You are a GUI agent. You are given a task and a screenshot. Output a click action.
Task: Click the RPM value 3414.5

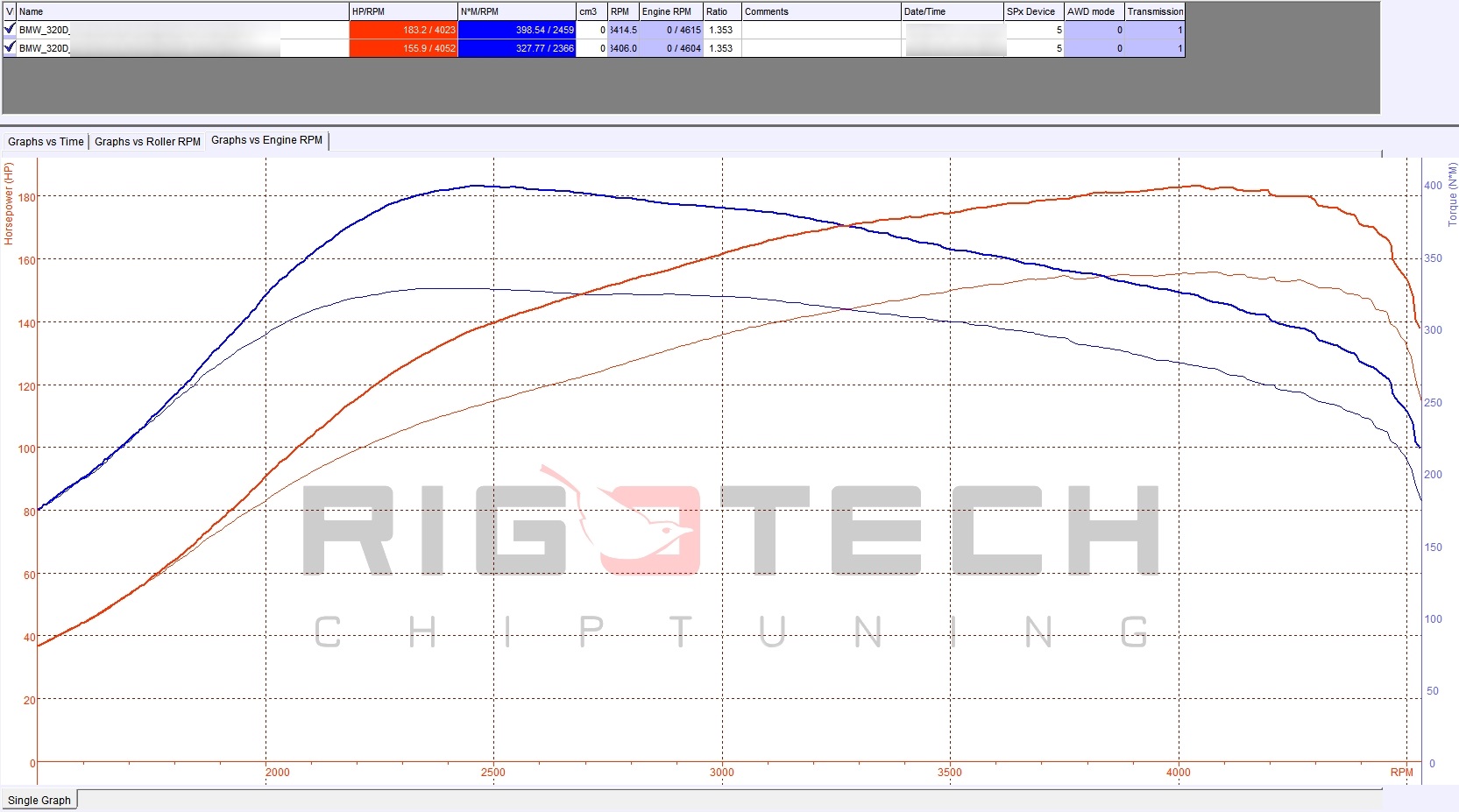pos(623,30)
